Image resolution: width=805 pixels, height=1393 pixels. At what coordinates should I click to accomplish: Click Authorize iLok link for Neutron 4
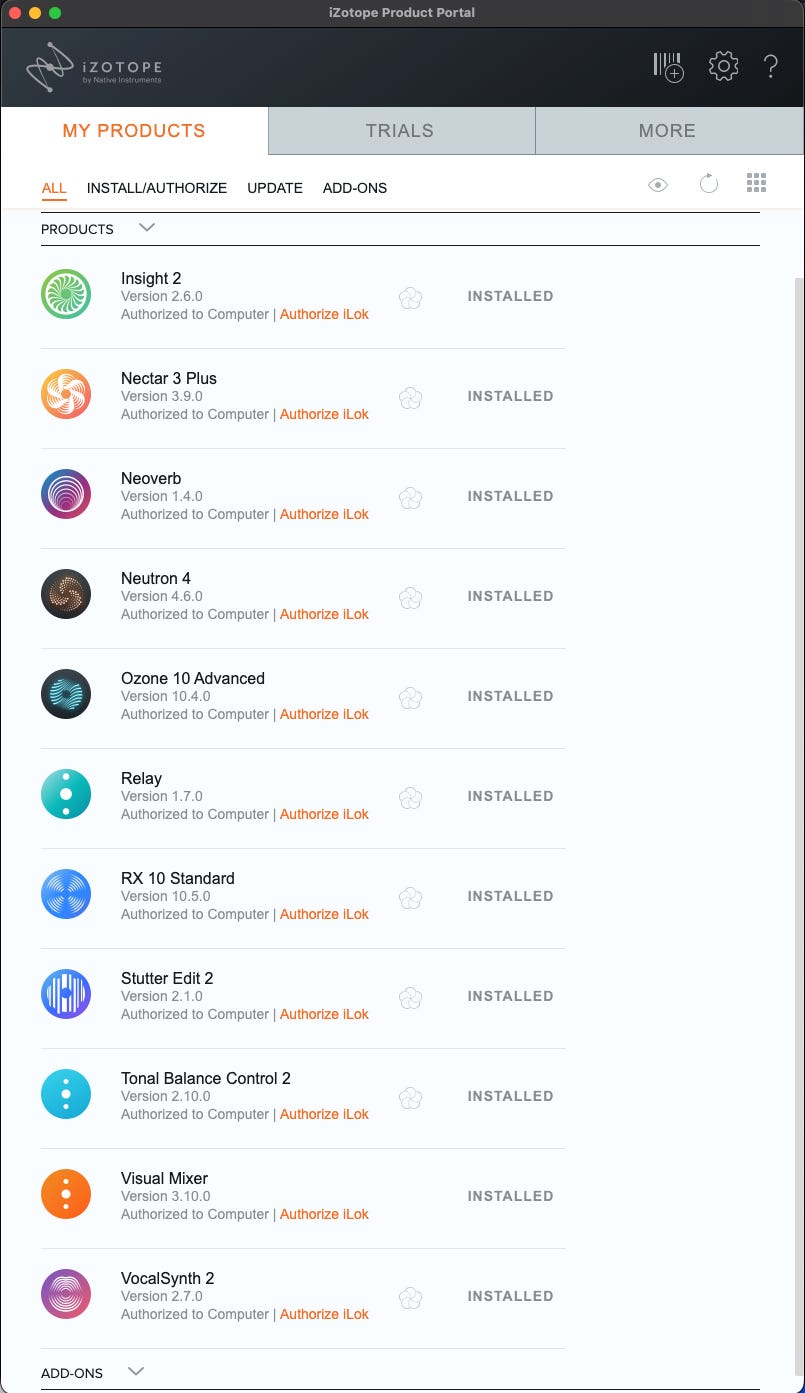324,614
